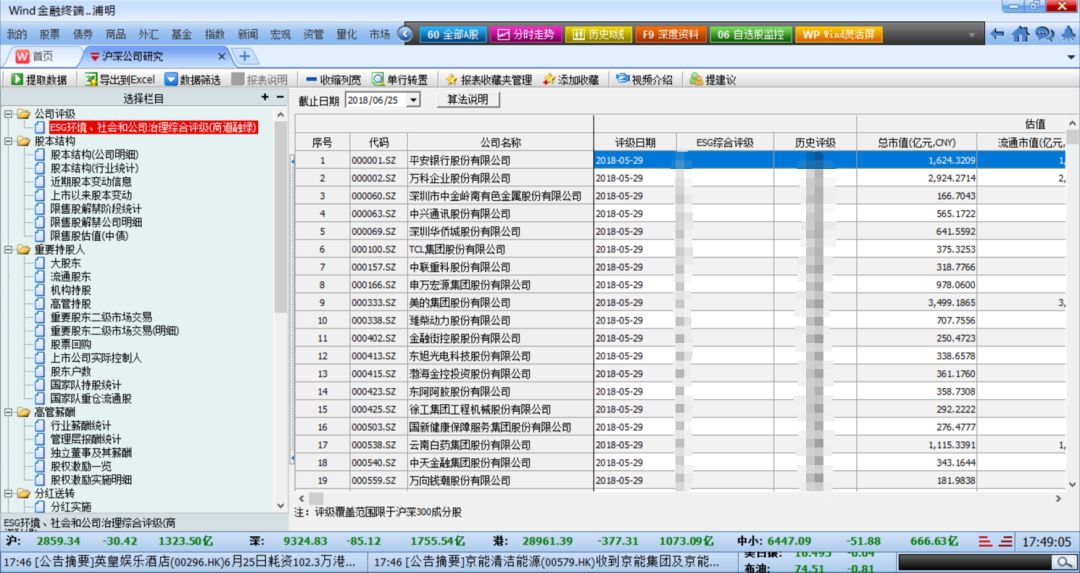1080x573 pixels.
Task: Open the chat bubbles icon
Action: coord(1044,34)
